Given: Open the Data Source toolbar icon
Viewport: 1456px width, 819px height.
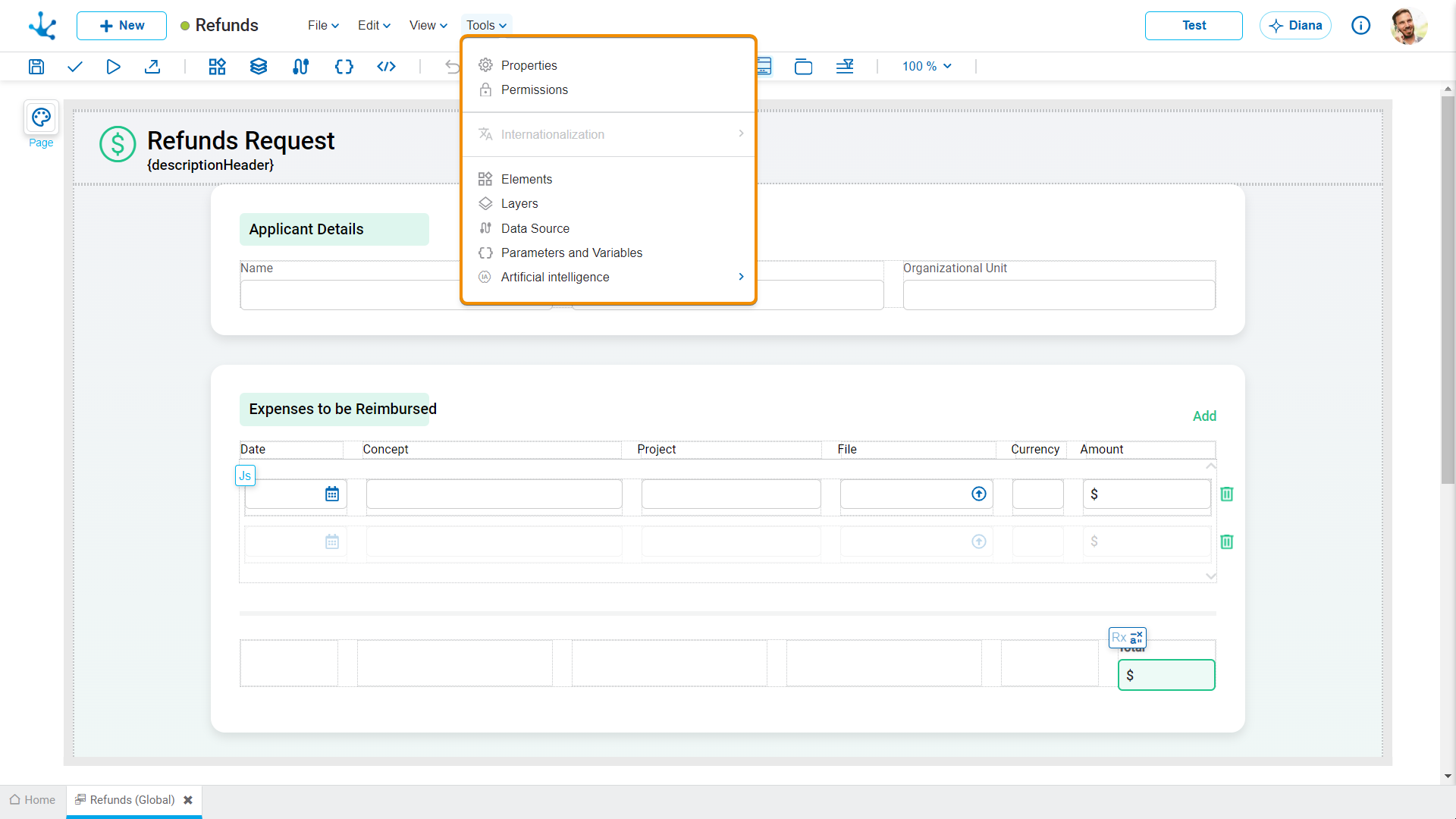Looking at the screenshot, I should coord(301,67).
